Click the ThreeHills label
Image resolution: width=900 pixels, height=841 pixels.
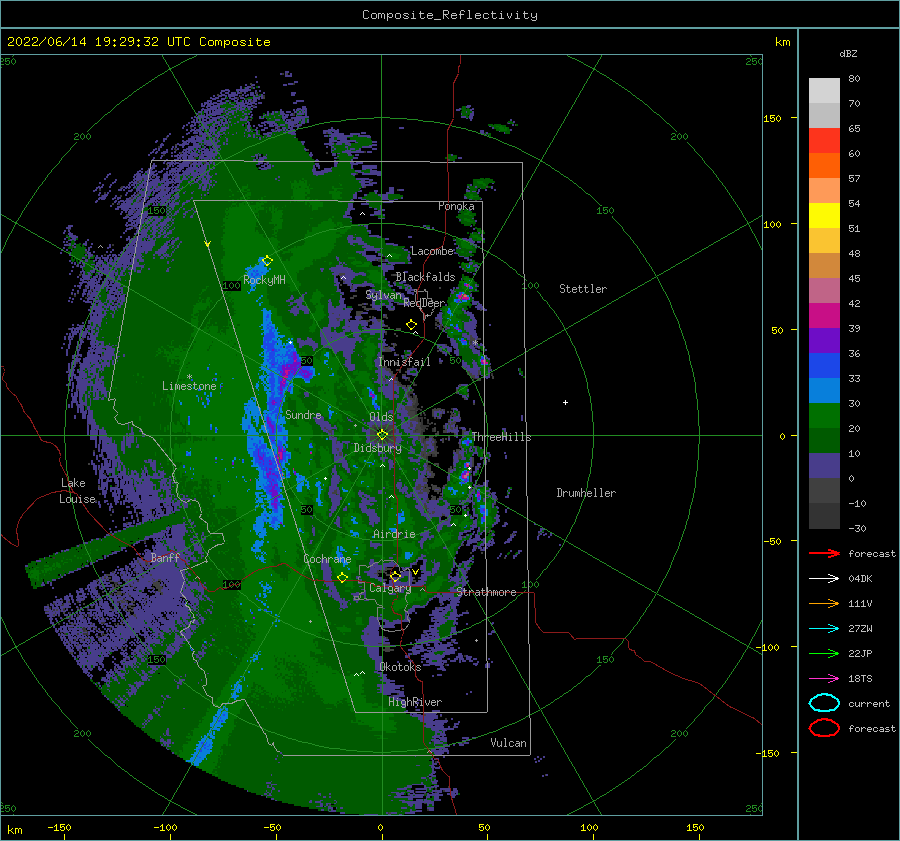501,437
